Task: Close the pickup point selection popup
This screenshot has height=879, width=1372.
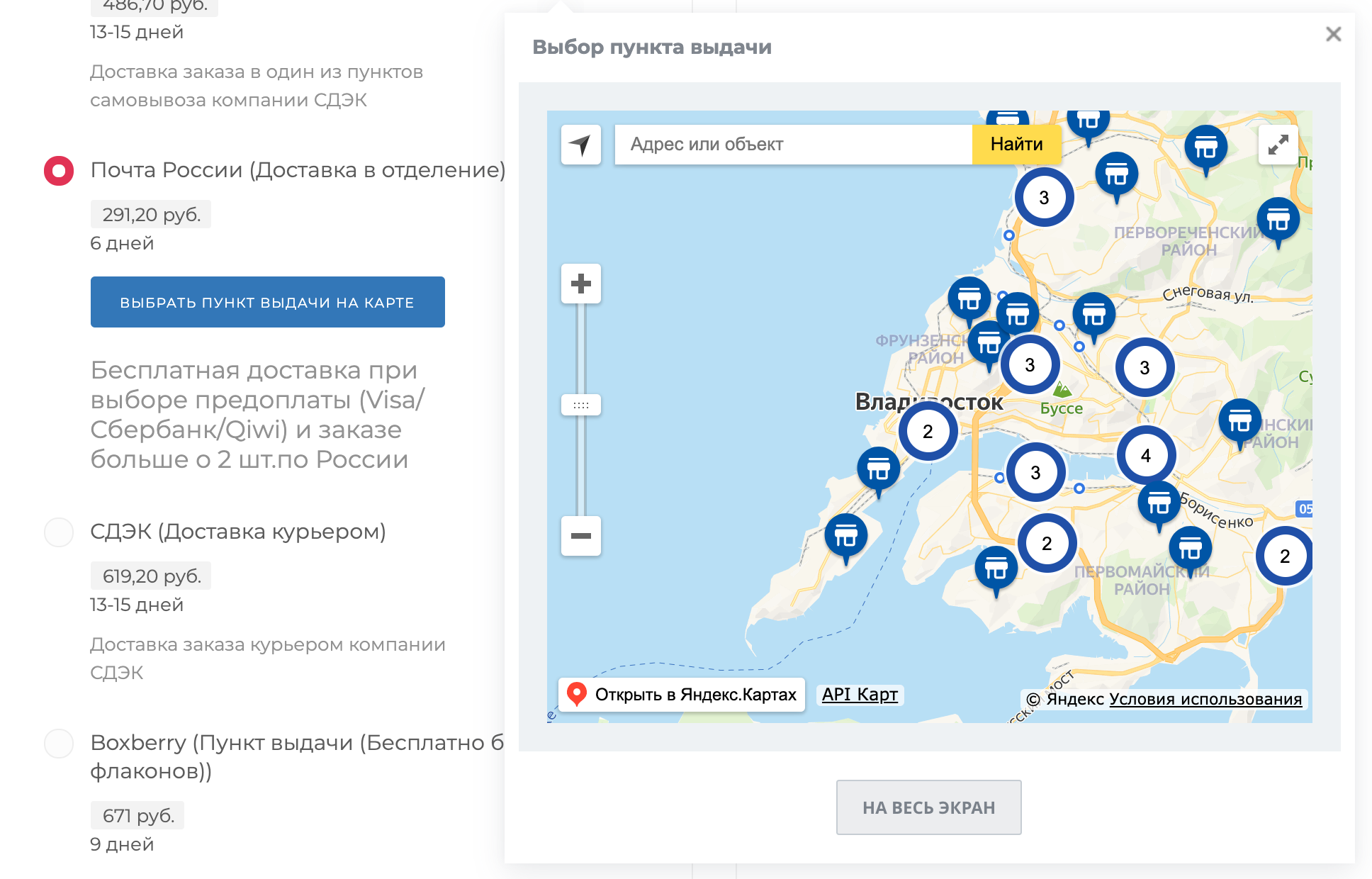Action: (x=1334, y=34)
